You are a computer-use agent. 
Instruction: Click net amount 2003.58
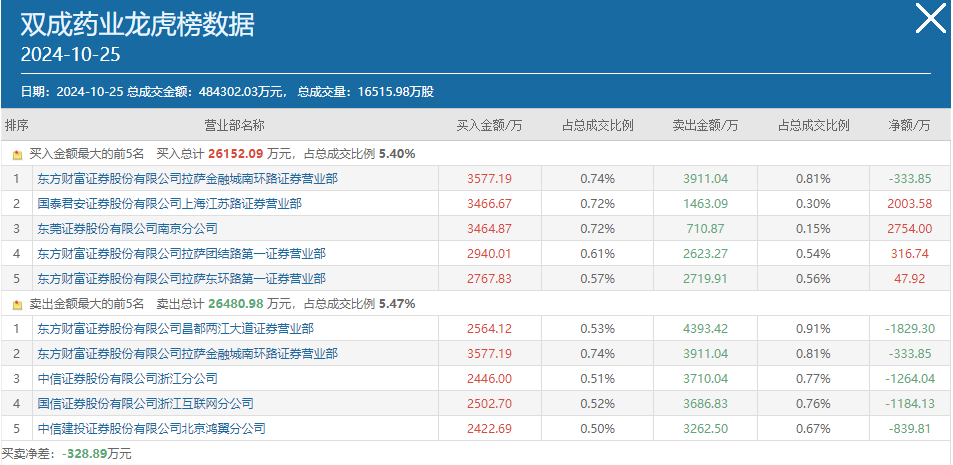pos(909,204)
